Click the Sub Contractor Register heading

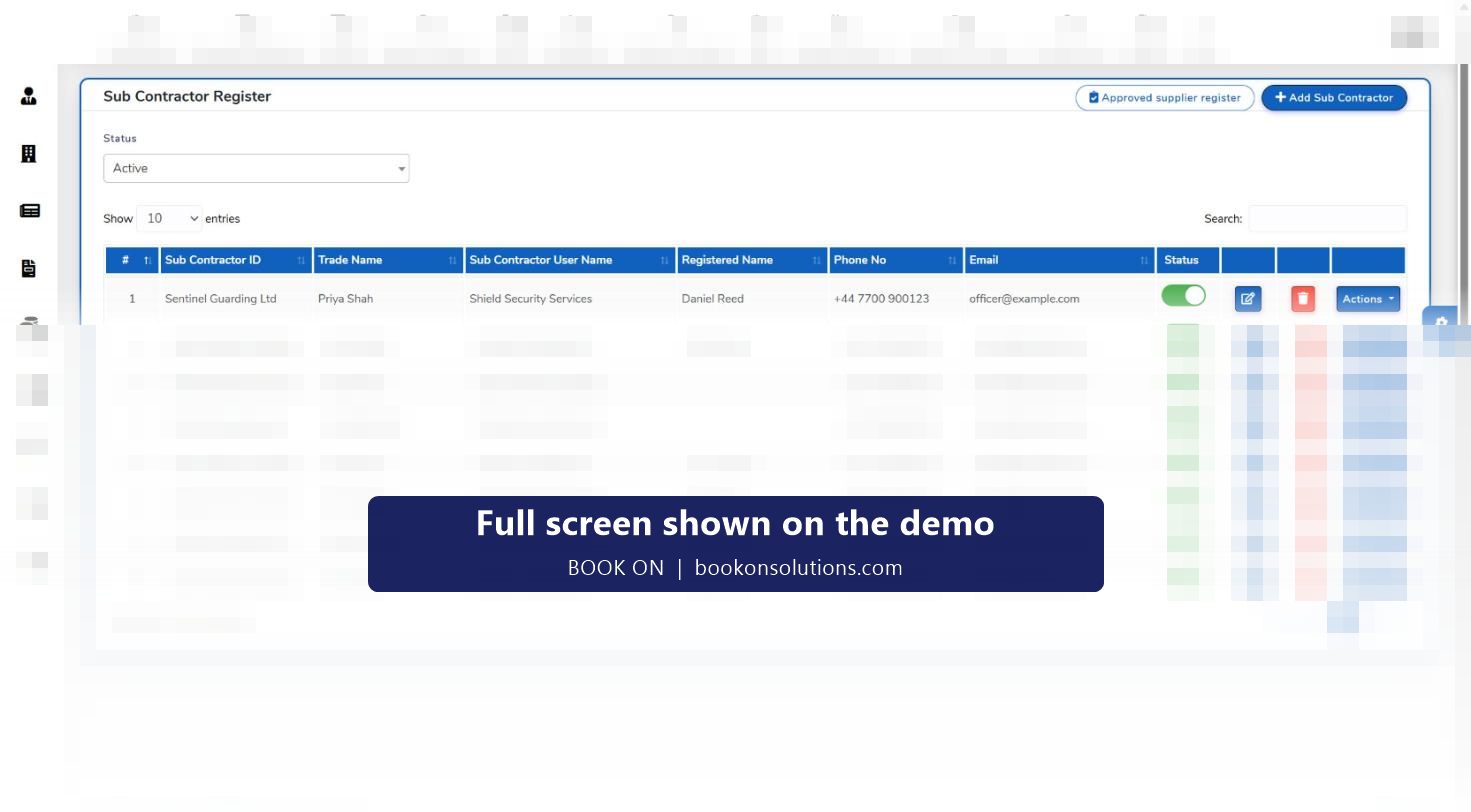(x=187, y=96)
